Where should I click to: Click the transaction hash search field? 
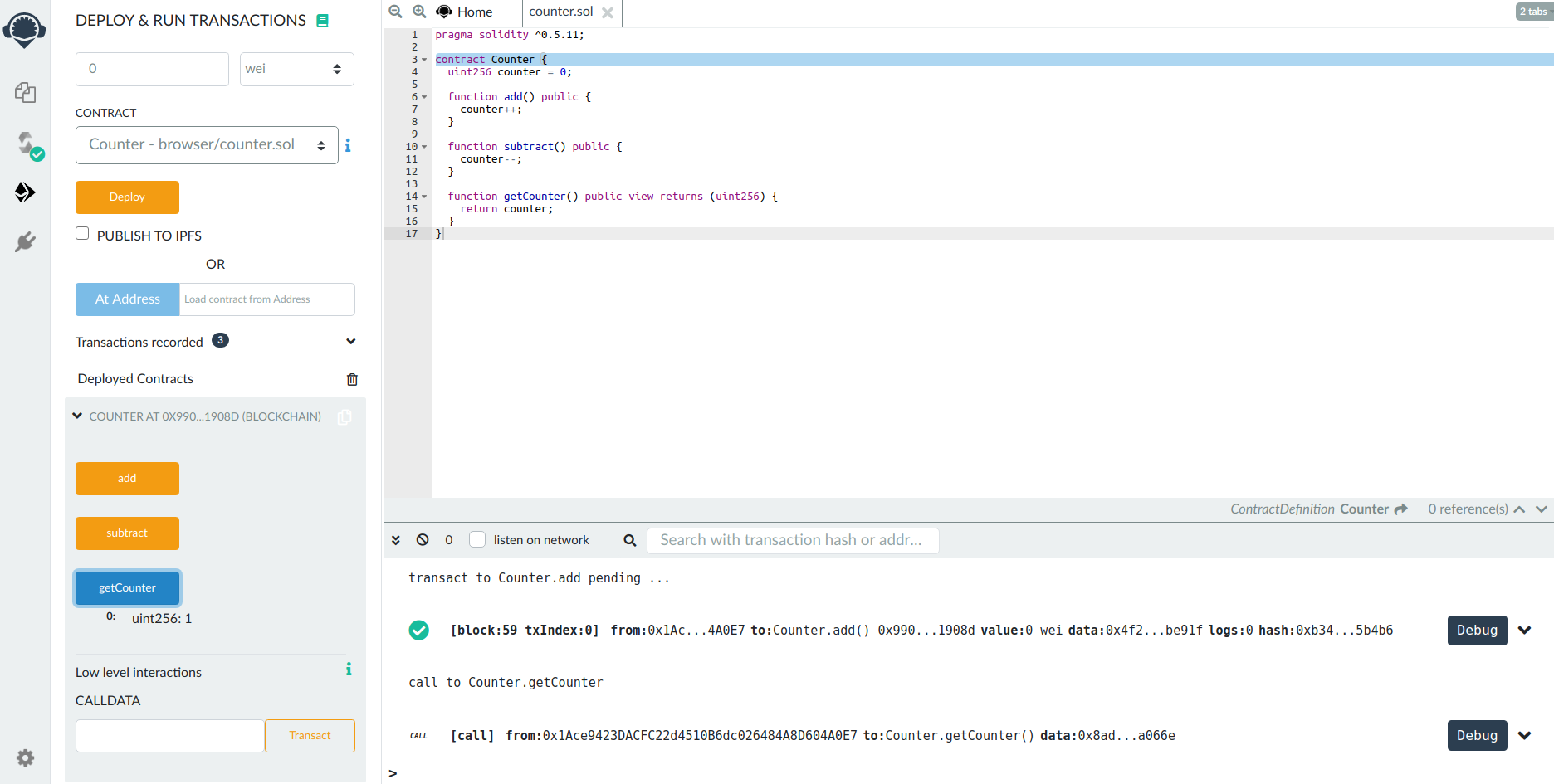pos(792,540)
